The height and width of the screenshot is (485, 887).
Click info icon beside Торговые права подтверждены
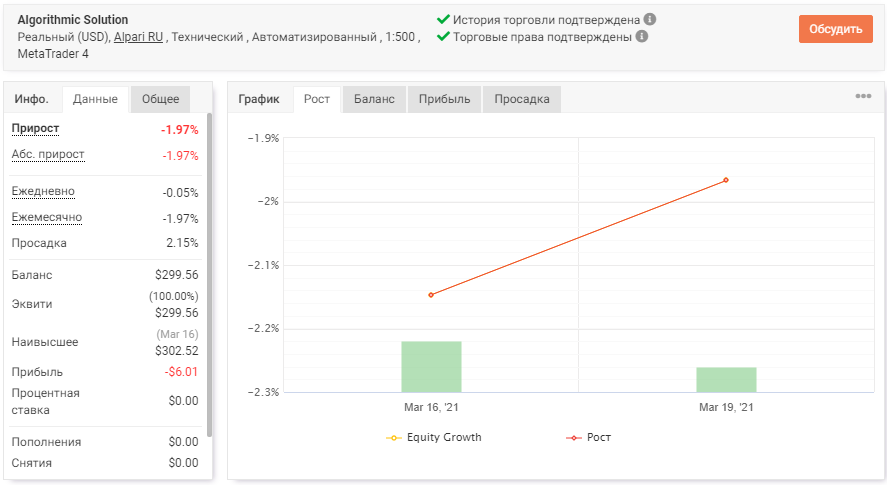[x=641, y=36]
